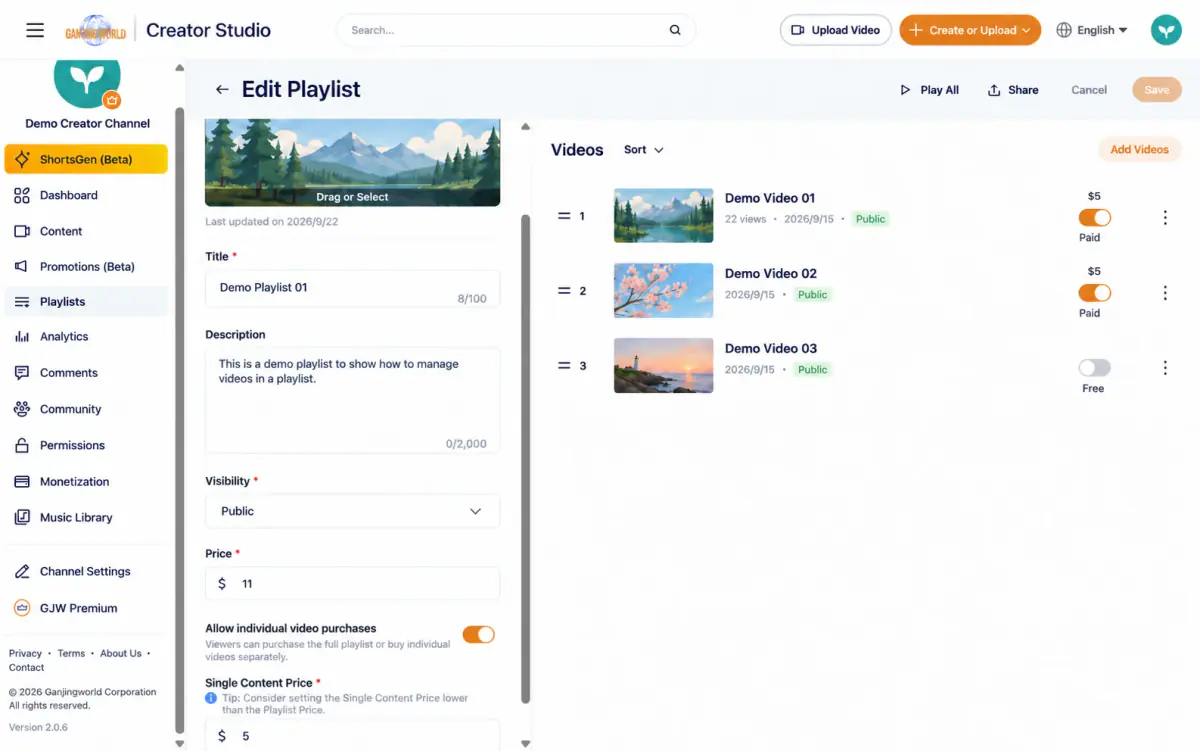This screenshot has height=751, width=1200.
Task: Click the GanjingWorld logo
Action: click(96, 30)
